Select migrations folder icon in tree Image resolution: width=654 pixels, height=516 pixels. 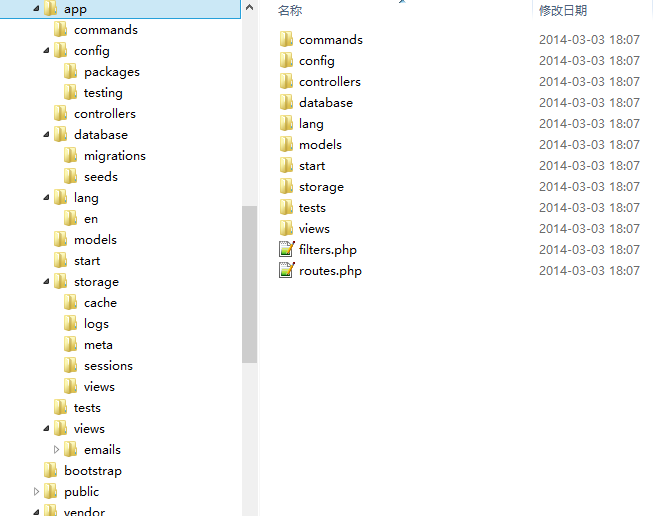click(x=70, y=155)
